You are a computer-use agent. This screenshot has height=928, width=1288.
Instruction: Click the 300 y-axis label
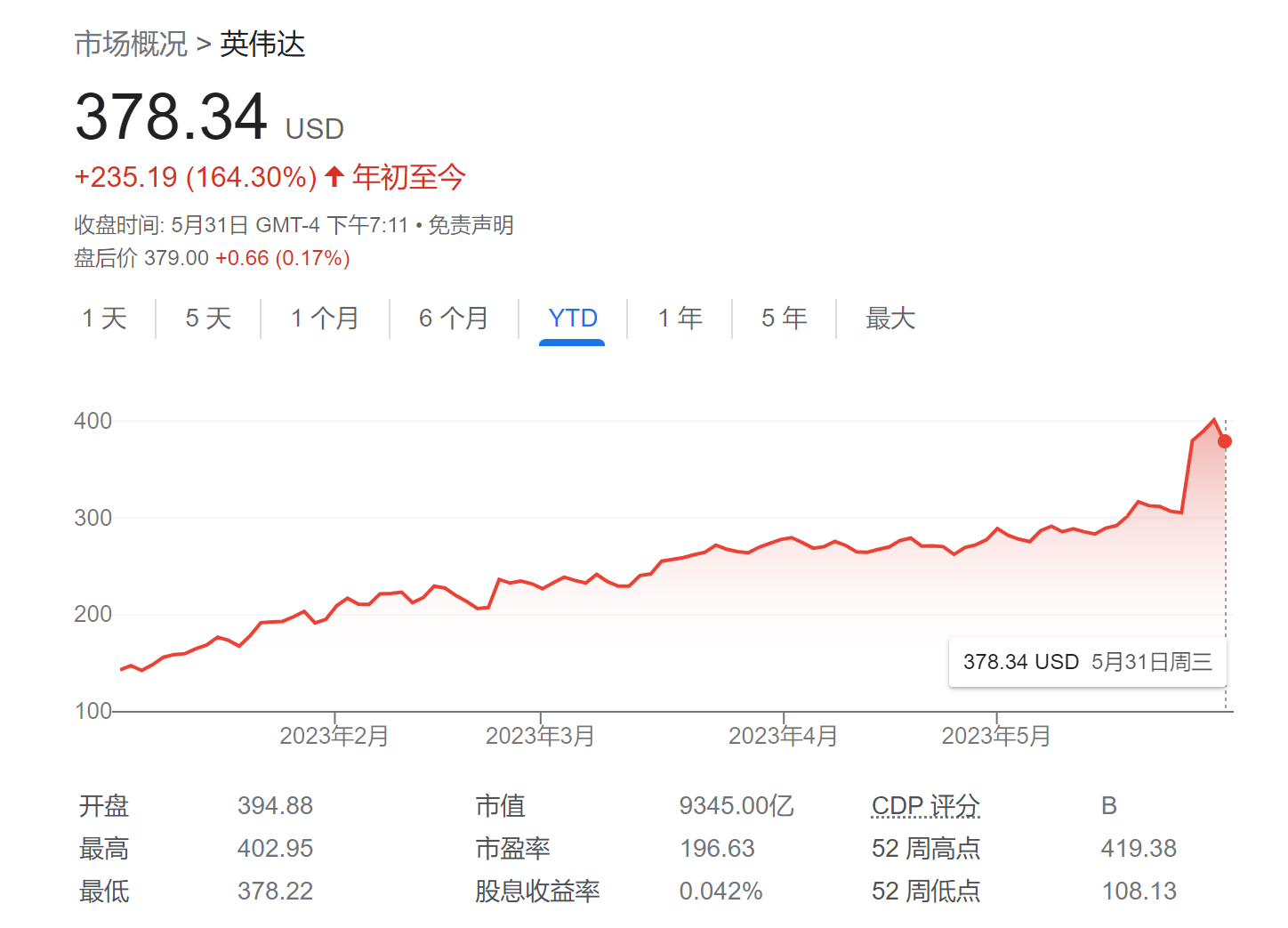(93, 518)
